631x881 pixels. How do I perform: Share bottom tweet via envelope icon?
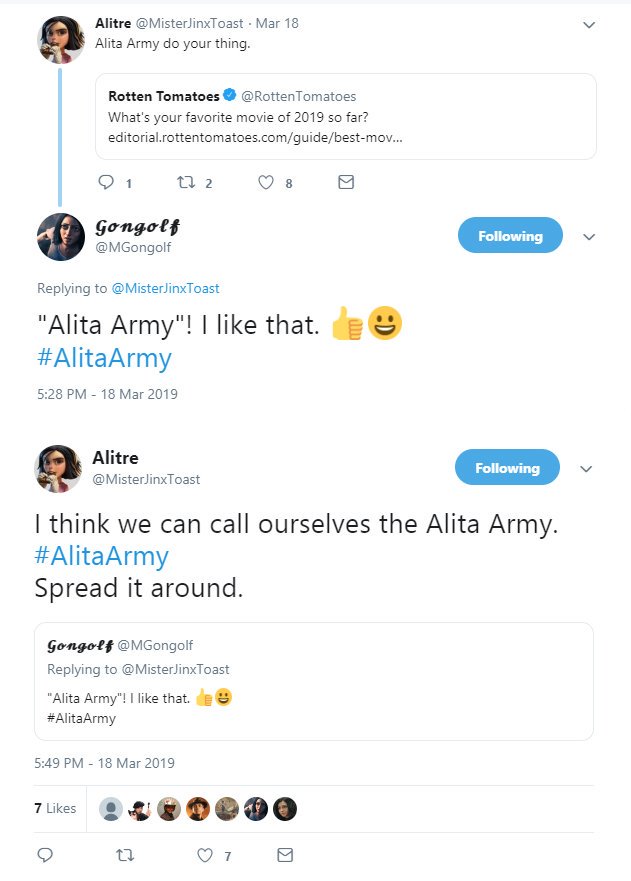285,856
